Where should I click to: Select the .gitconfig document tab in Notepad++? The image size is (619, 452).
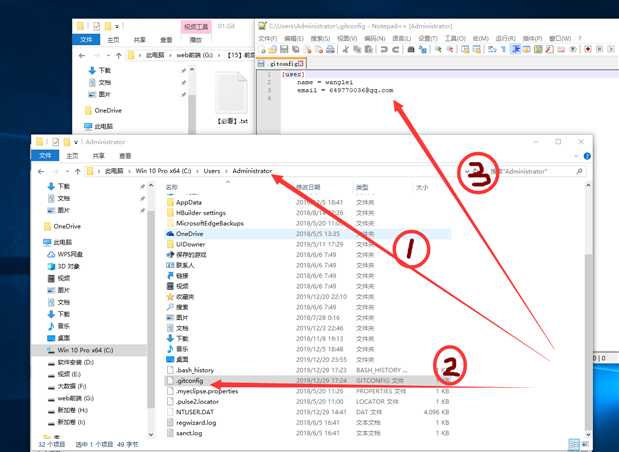281,63
